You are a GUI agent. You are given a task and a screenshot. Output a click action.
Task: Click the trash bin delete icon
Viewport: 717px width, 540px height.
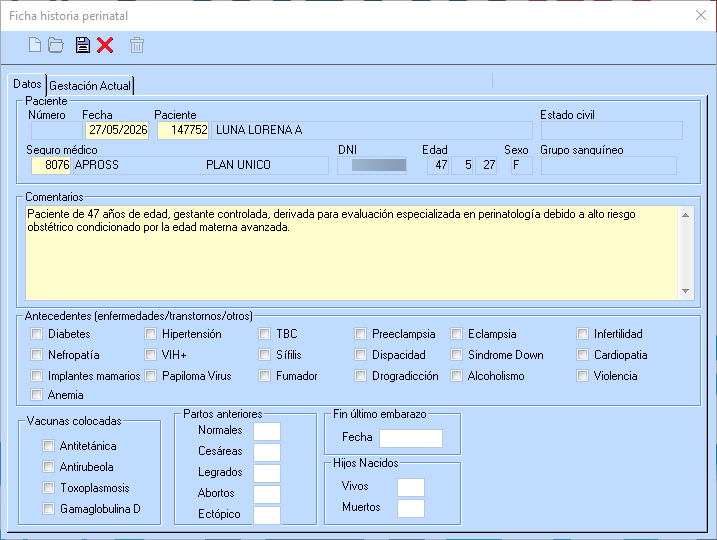tap(137, 45)
